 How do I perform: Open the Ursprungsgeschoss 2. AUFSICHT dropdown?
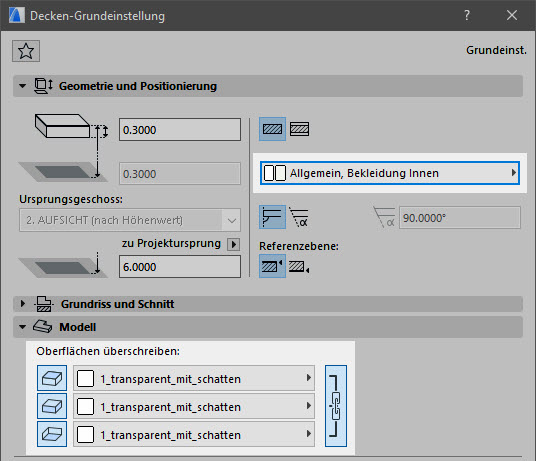click(x=130, y=220)
